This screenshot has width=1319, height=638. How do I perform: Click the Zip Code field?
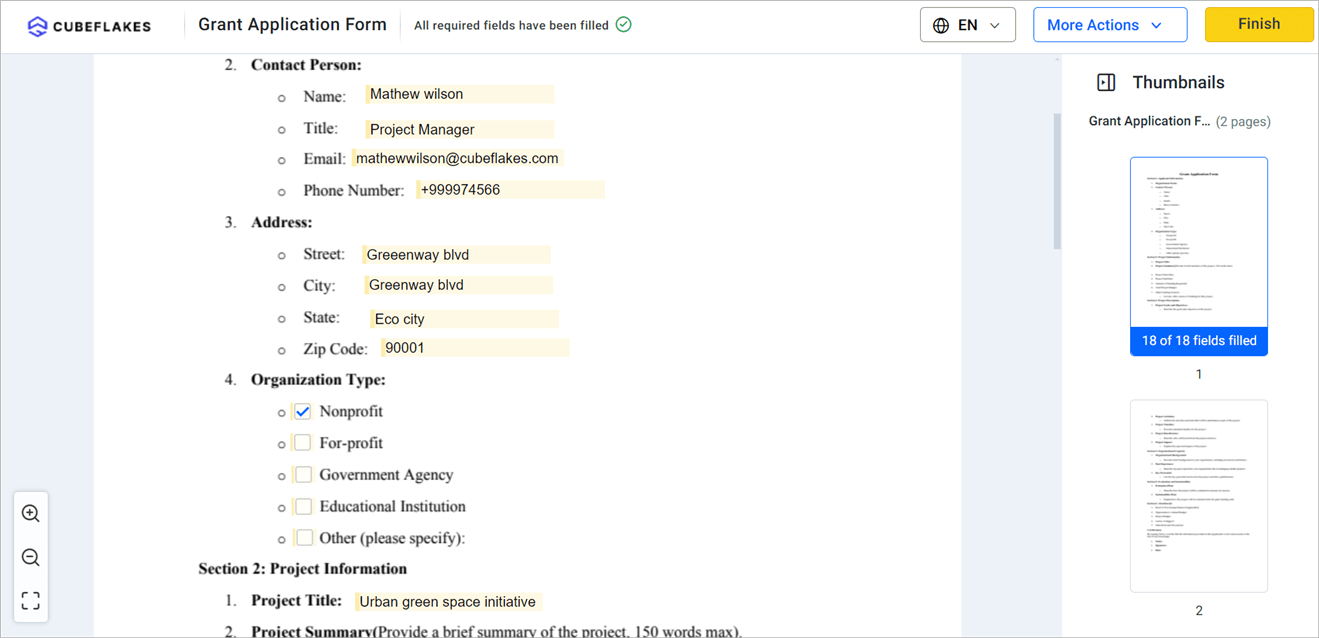coord(474,348)
